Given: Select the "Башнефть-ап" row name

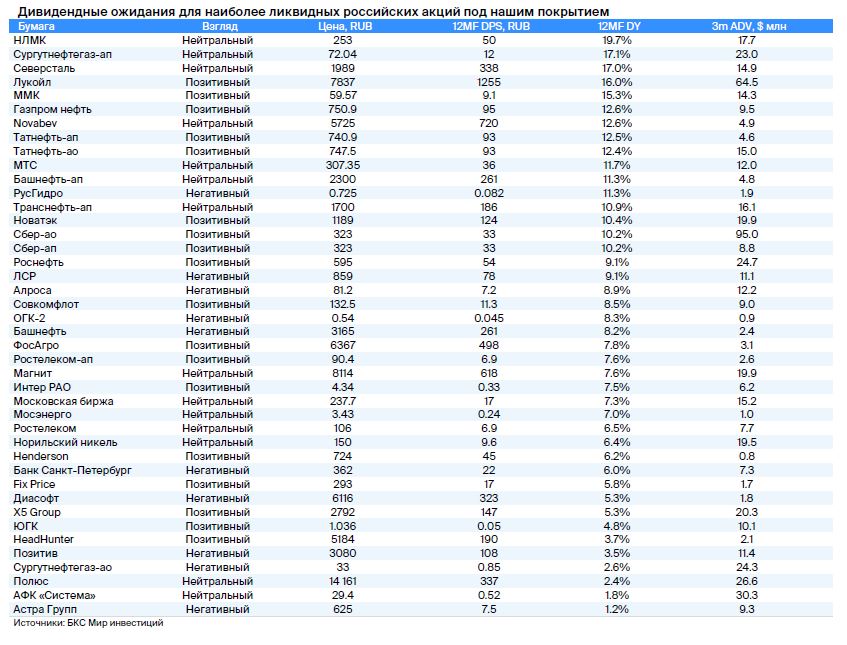Looking at the screenshot, I should [48, 180].
